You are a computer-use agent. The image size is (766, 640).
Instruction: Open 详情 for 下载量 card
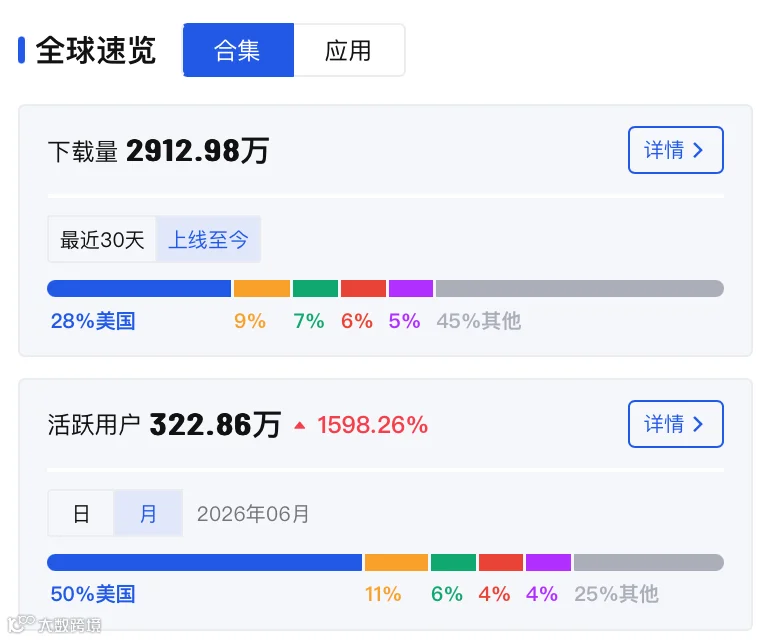coord(676,150)
